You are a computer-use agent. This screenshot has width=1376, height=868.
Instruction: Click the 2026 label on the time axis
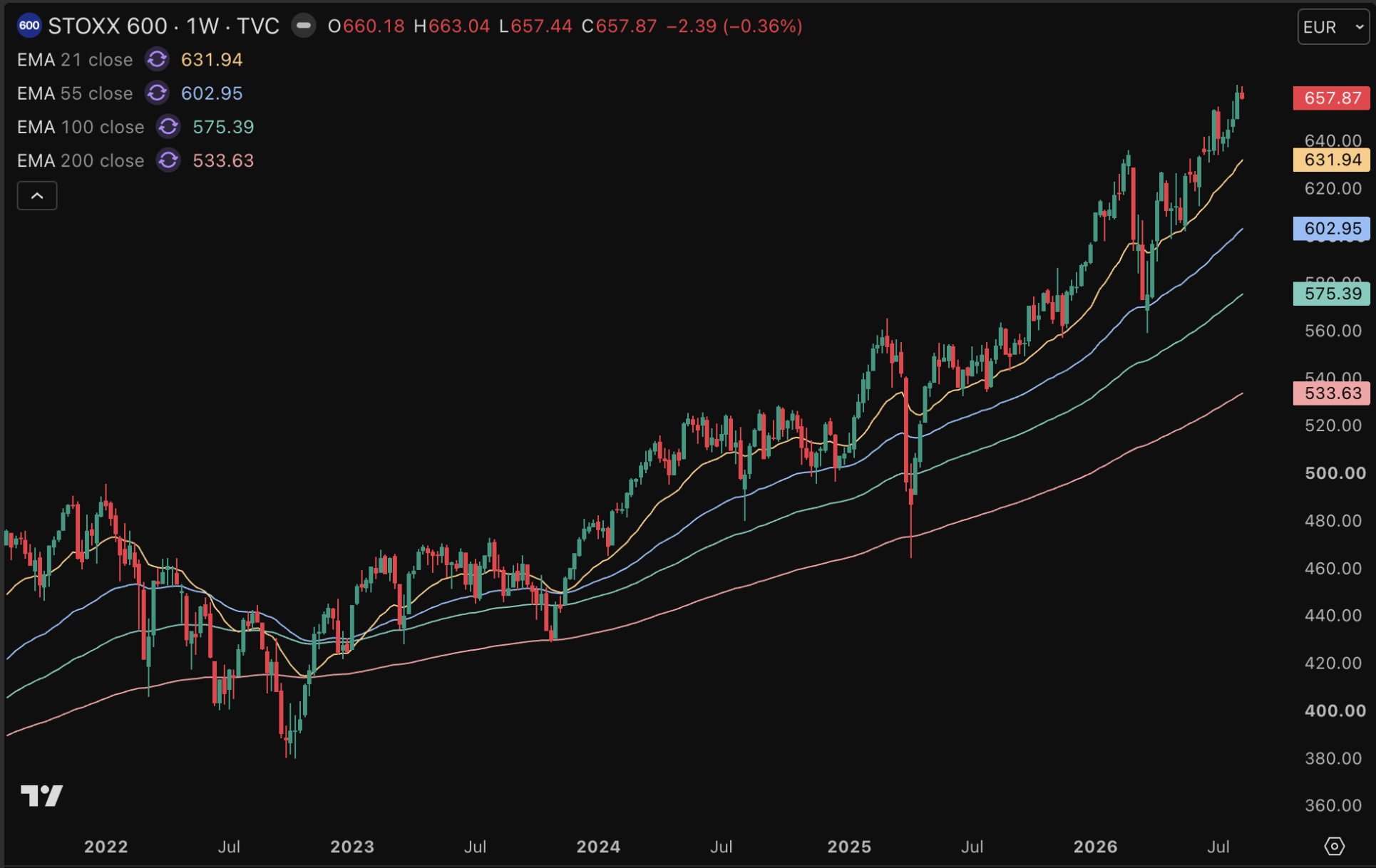tap(1095, 847)
